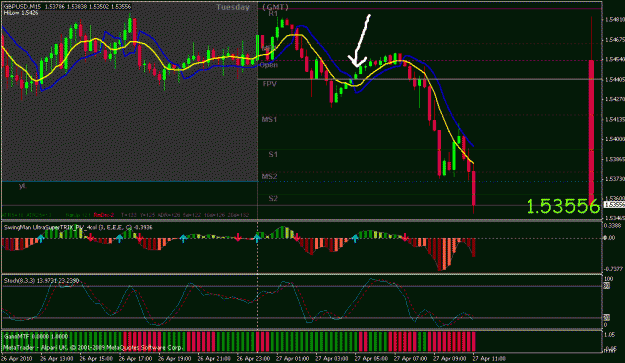The height and width of the screenshot is (363, 625).
Task: Click the 26 Apr 19:00 time label
Action: pos(175,359)
